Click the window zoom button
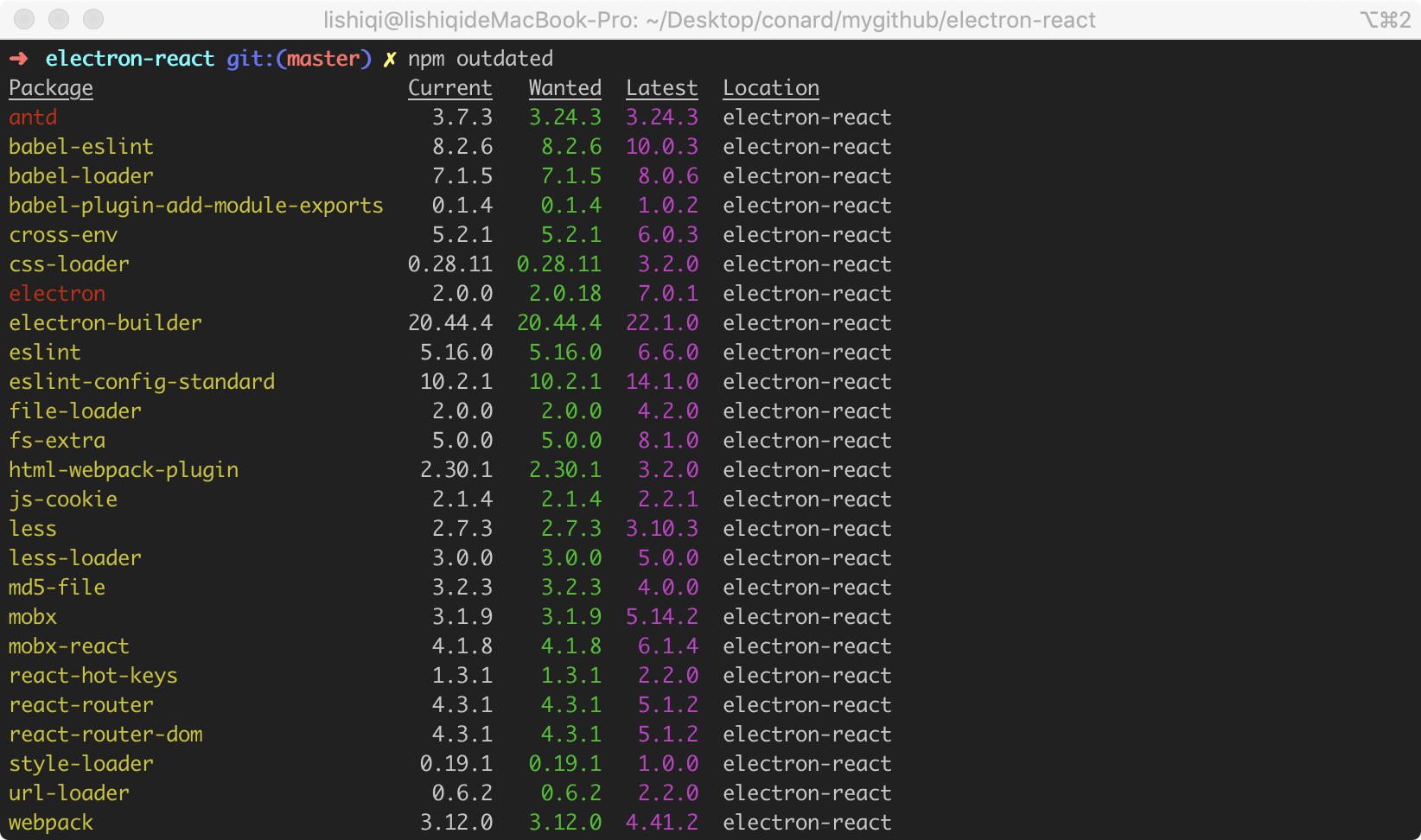1421x840 pixels. [93, 19]
